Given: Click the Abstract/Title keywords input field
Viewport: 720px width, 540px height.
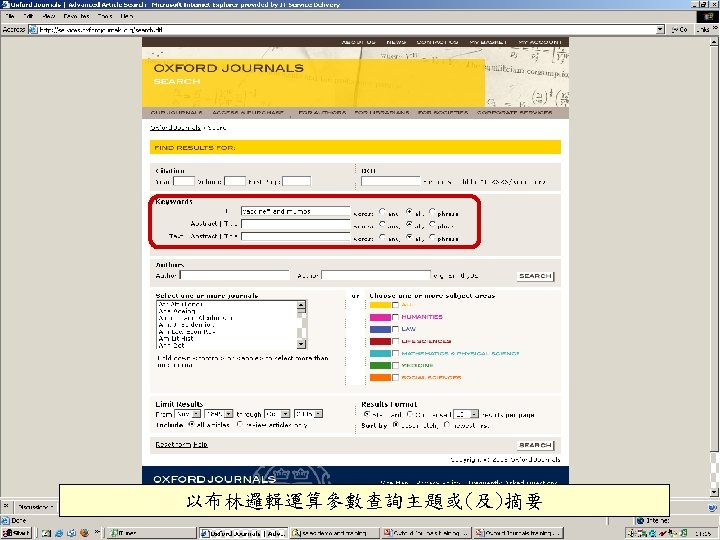Looking at the screenshot, I should [x=295, y=224].
